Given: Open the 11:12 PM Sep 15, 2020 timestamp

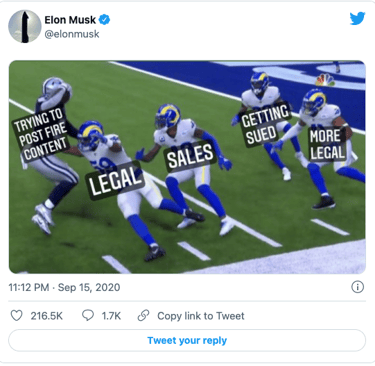Looking at the screenshot, I should 64,287.
